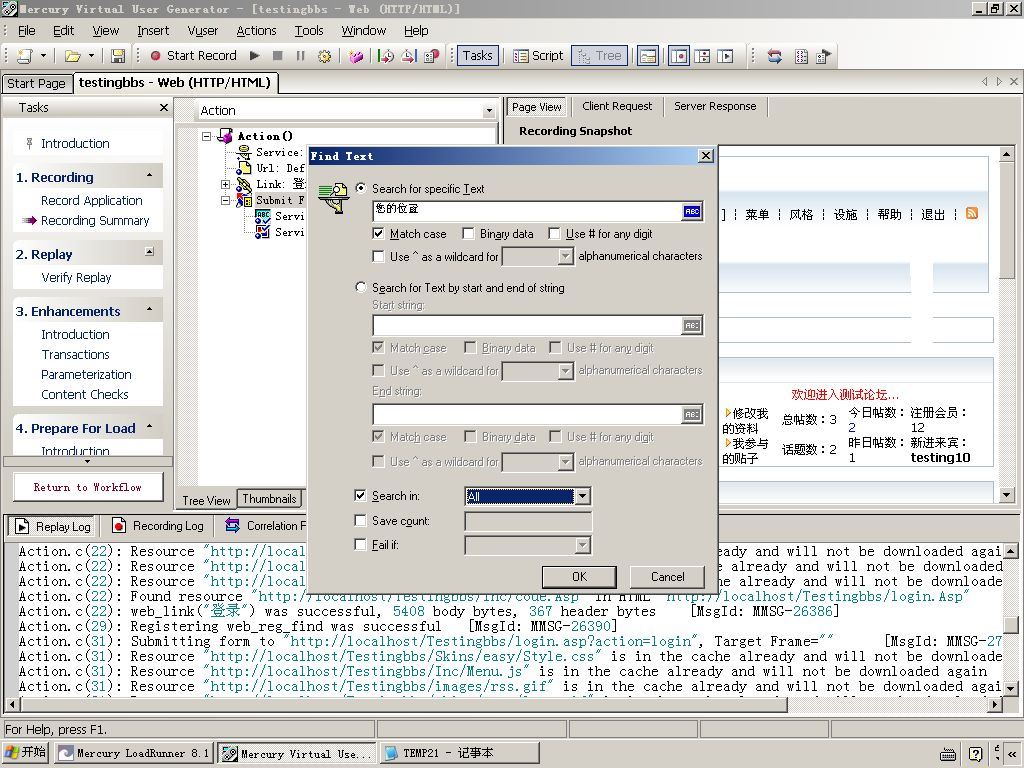Open Mercury LoadRunner 8.1 taskbar item
The height and width of the screenshot is (768, 1024).
tap(134, 753)
